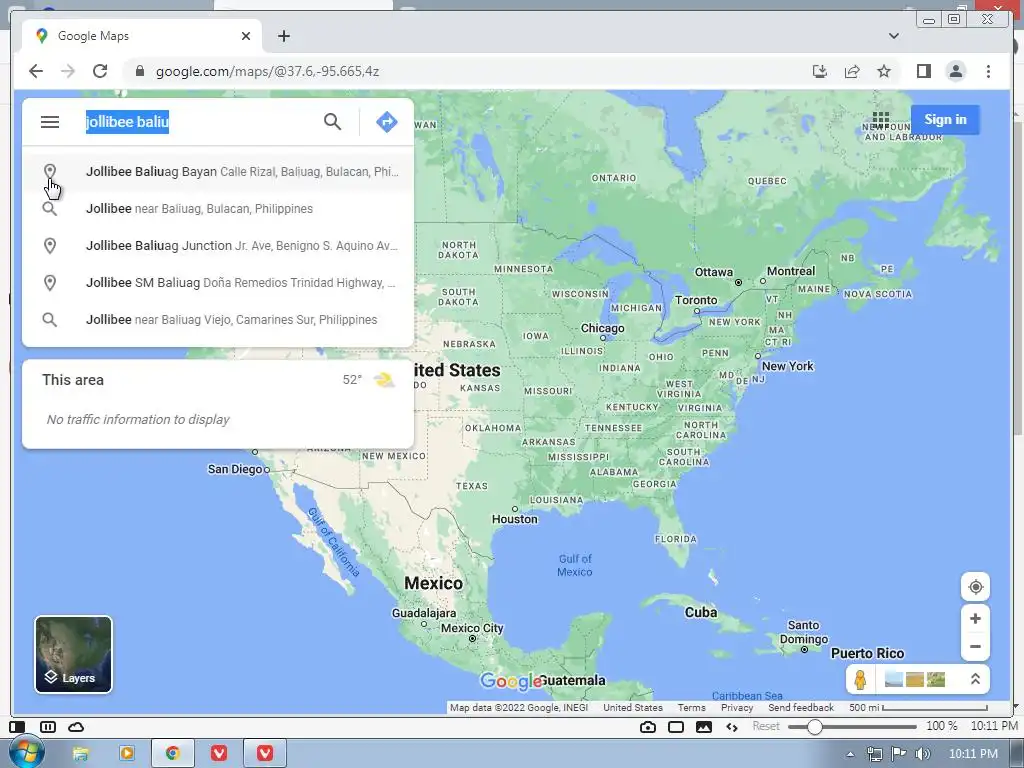The height and width of the screenshot is (768, 1024).
Task: Reload the Google Maps page
Action: (x=100, y=71)
